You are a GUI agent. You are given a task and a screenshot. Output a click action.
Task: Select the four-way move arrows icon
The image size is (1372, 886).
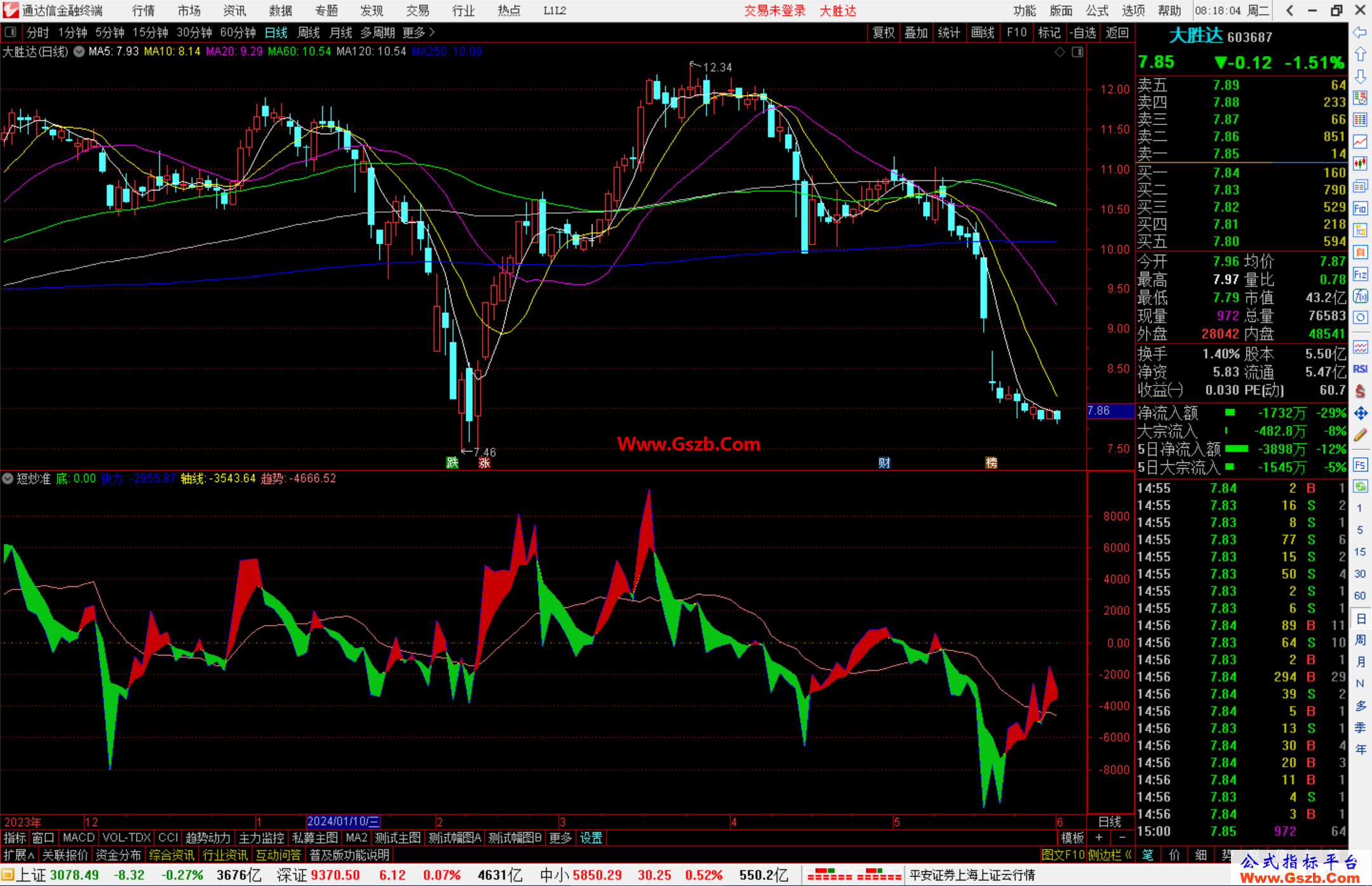point(1360,413)
